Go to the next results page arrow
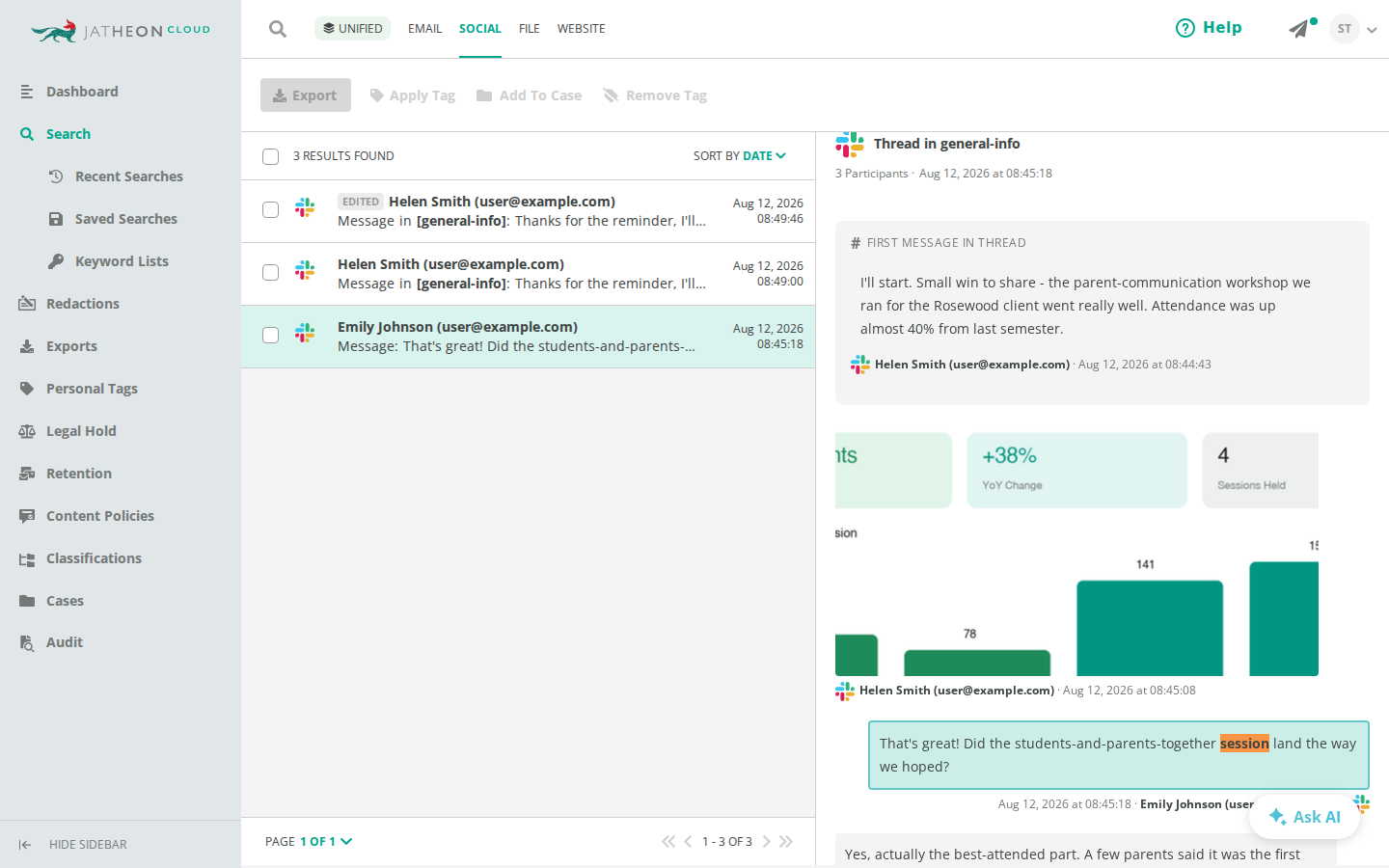Image resolution: width=1389 pixels, height=868 pixels. point(767,842)
